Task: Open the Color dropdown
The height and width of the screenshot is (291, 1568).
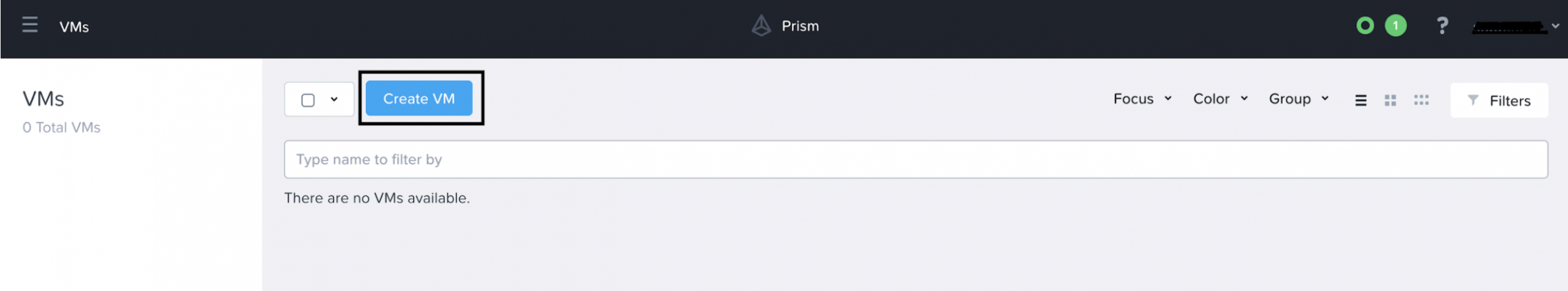Action: tap(1220, 99)
